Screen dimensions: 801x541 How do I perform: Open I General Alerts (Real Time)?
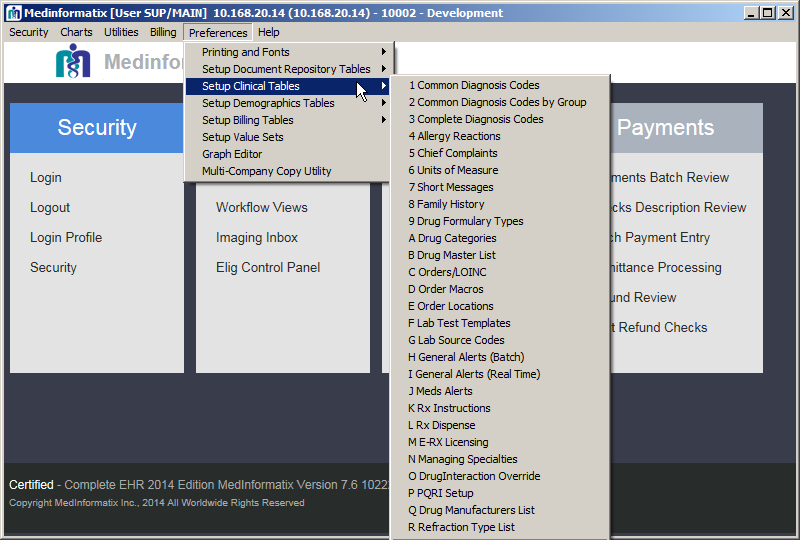click(x=500, y=374)
